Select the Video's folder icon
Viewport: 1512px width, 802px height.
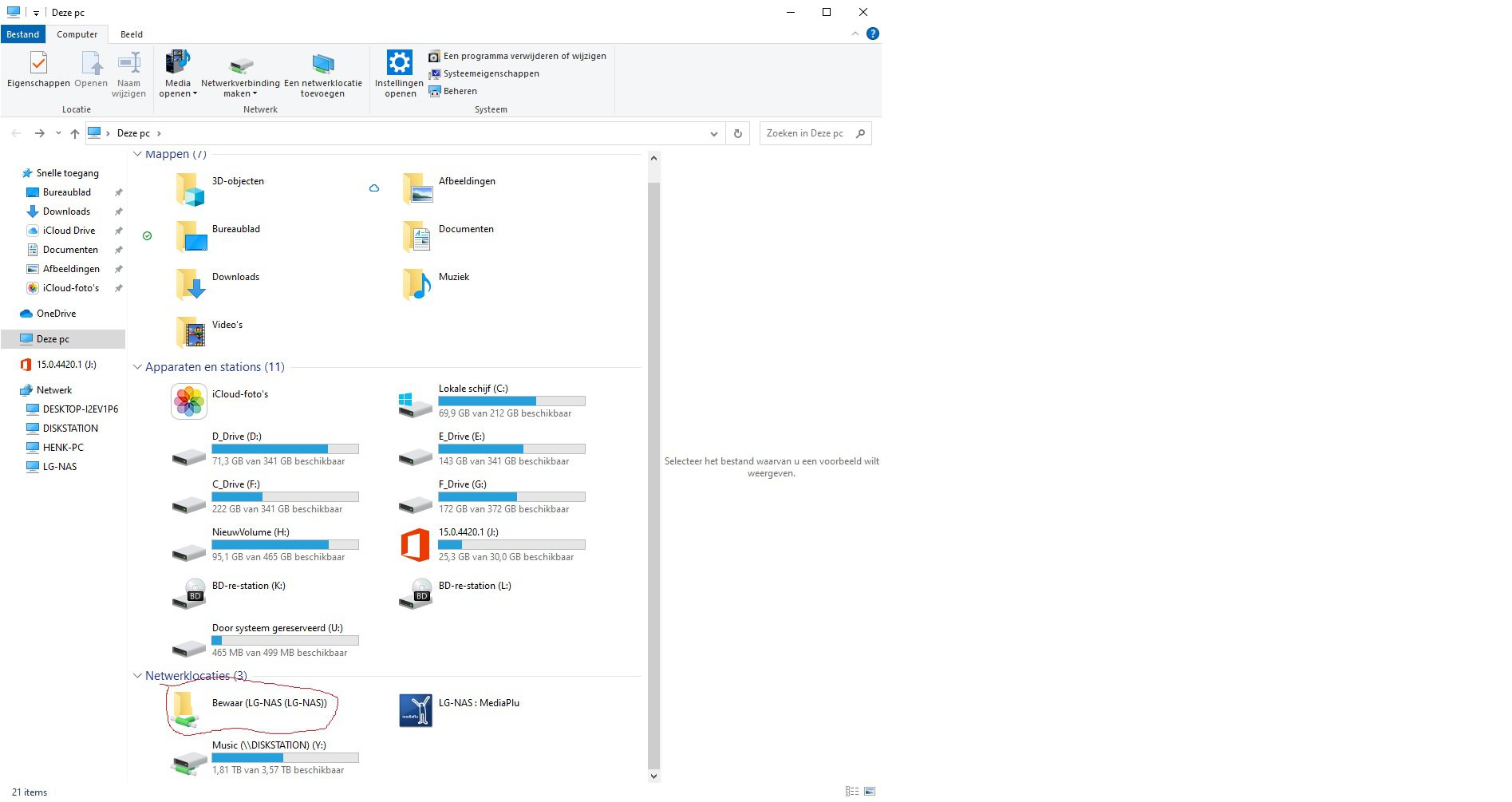coord(190,333)
